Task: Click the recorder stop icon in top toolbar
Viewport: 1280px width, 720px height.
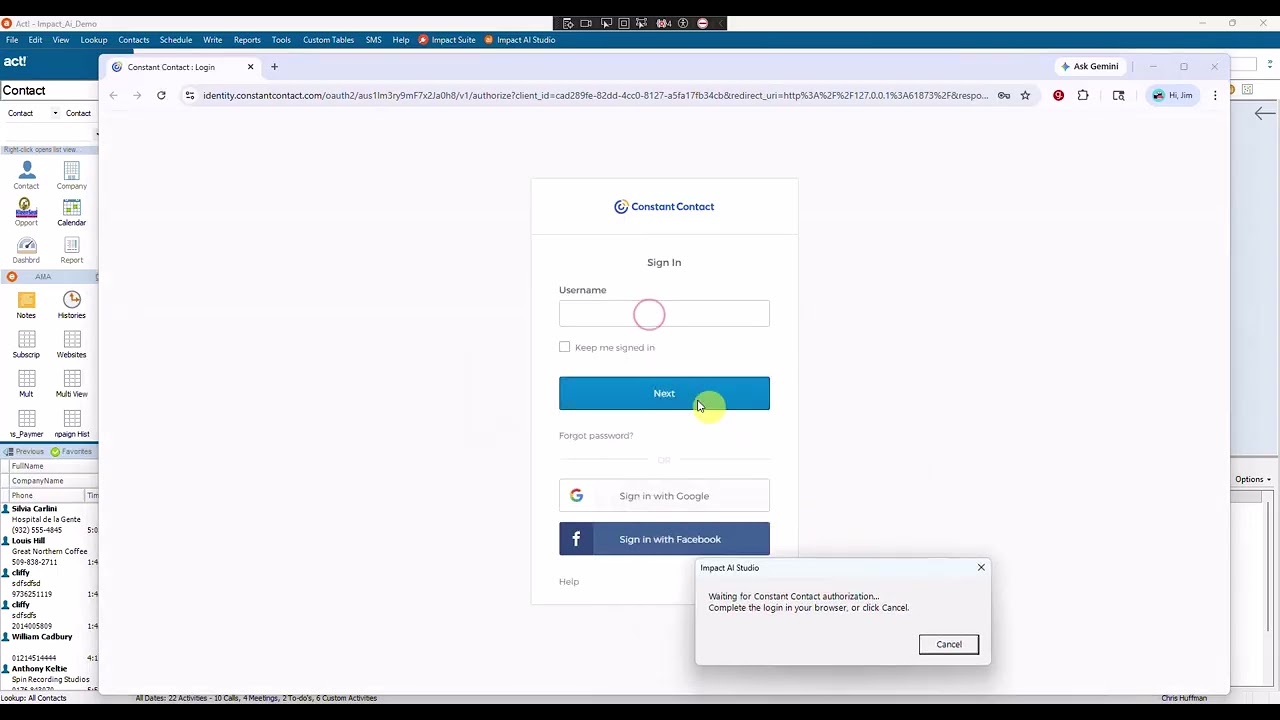Action: click(x=702, y=23)
